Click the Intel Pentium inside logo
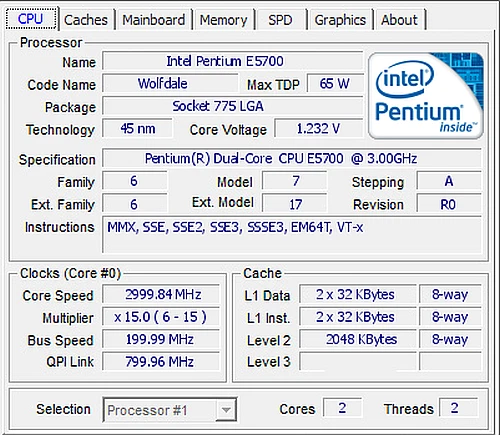Image resolution: width=500 pixels, height=435 pixels. [426, 96]
